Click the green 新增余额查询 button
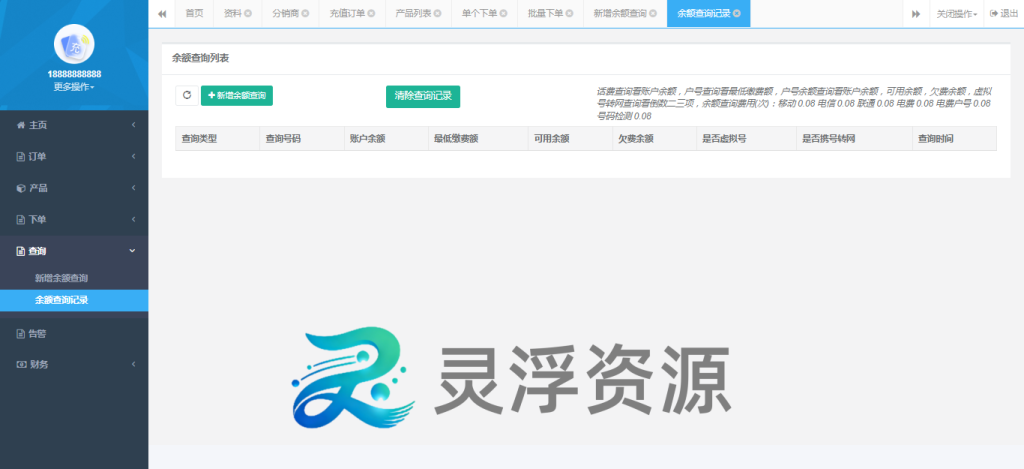This screenshot has width=1024, height=469. 236,95
